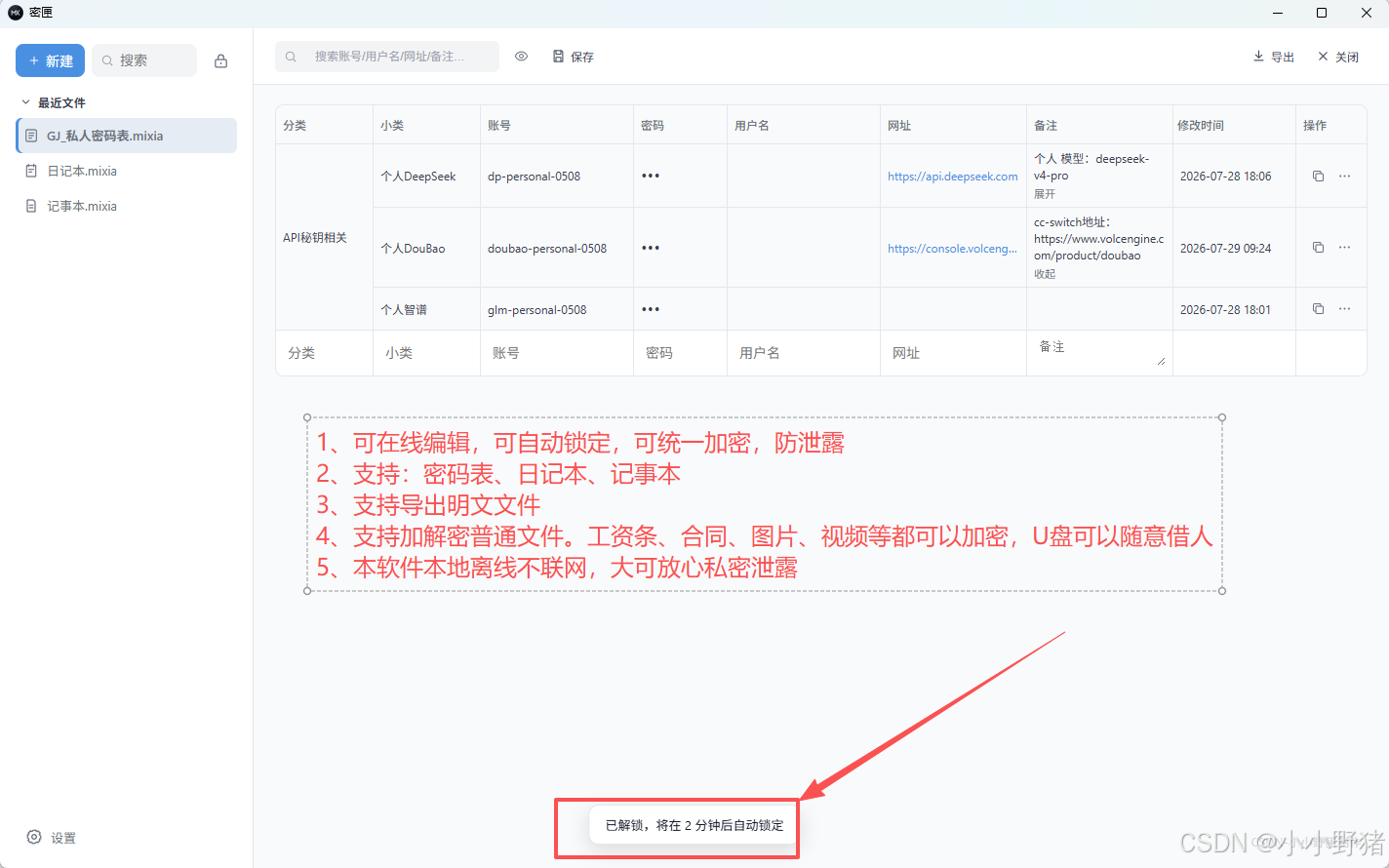
Task: Focus the 备注 textarea in new row
Action: click(1099, 352)
